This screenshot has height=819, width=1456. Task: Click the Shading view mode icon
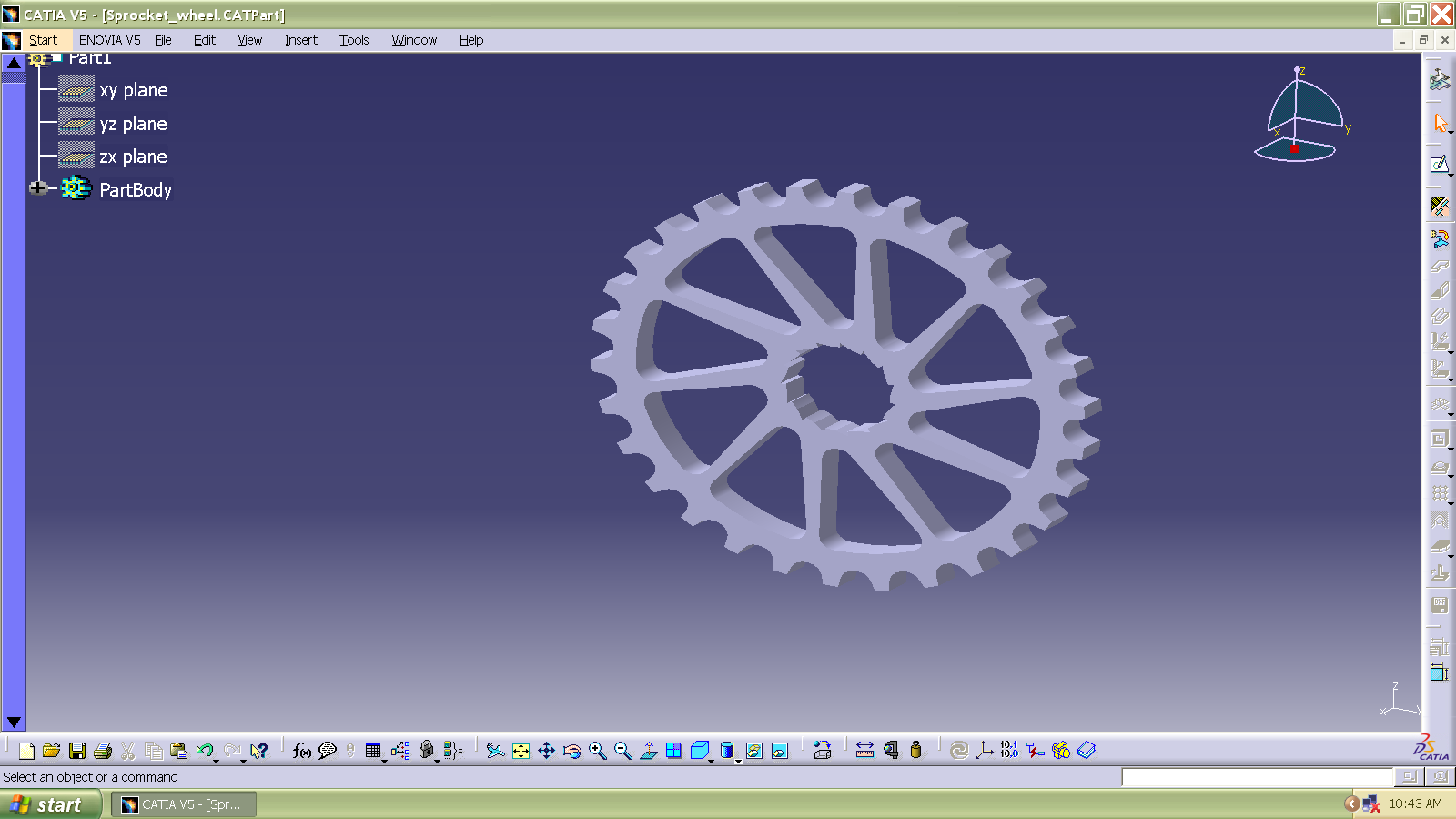tap(726, 751)
